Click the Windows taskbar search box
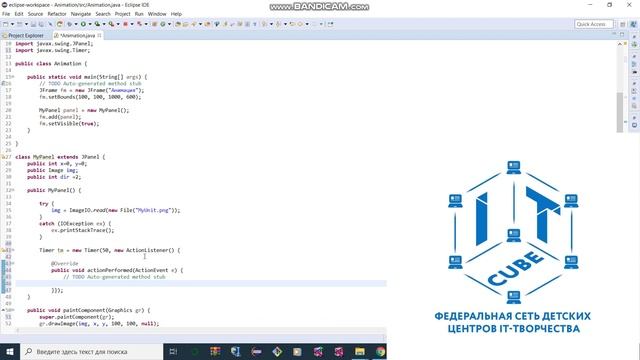The height and width of the screenshot is (360, 640). 91,351
